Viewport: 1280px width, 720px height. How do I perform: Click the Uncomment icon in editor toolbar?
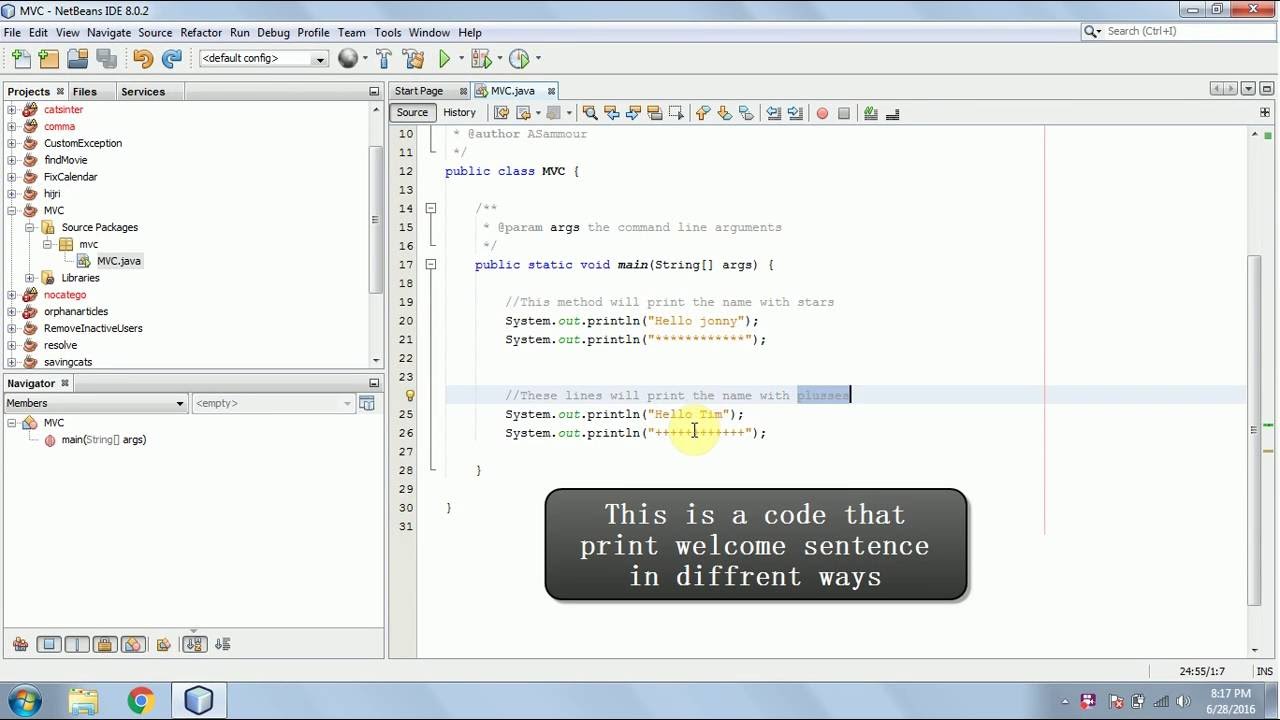(x=892, y=113)
